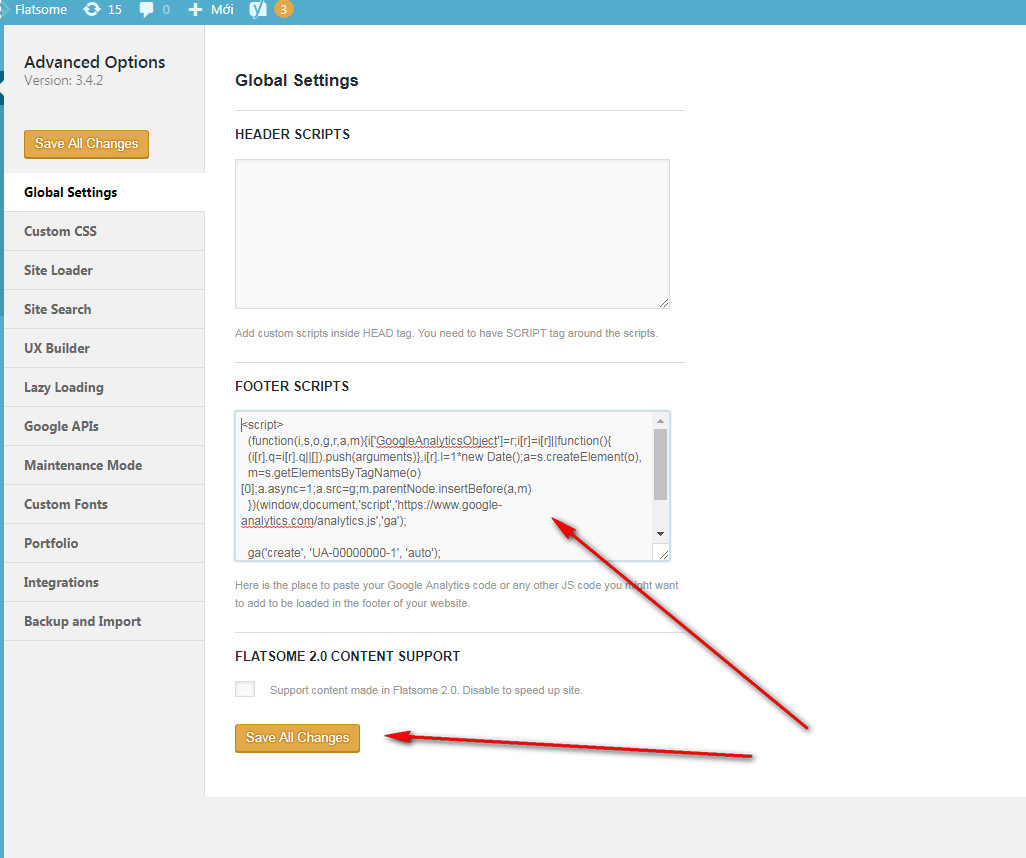Click inside the Header Scripts text area

(451, 232)
